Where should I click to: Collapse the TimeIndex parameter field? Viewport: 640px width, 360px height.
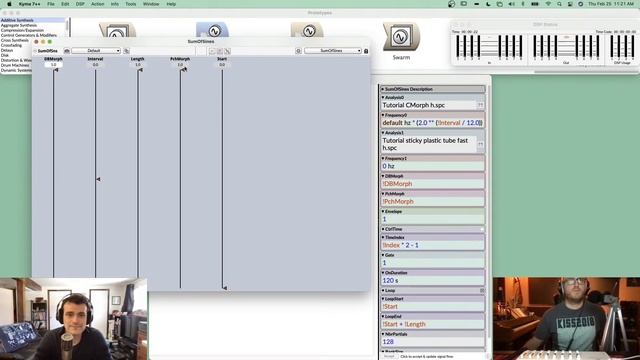tap(383, 237)
